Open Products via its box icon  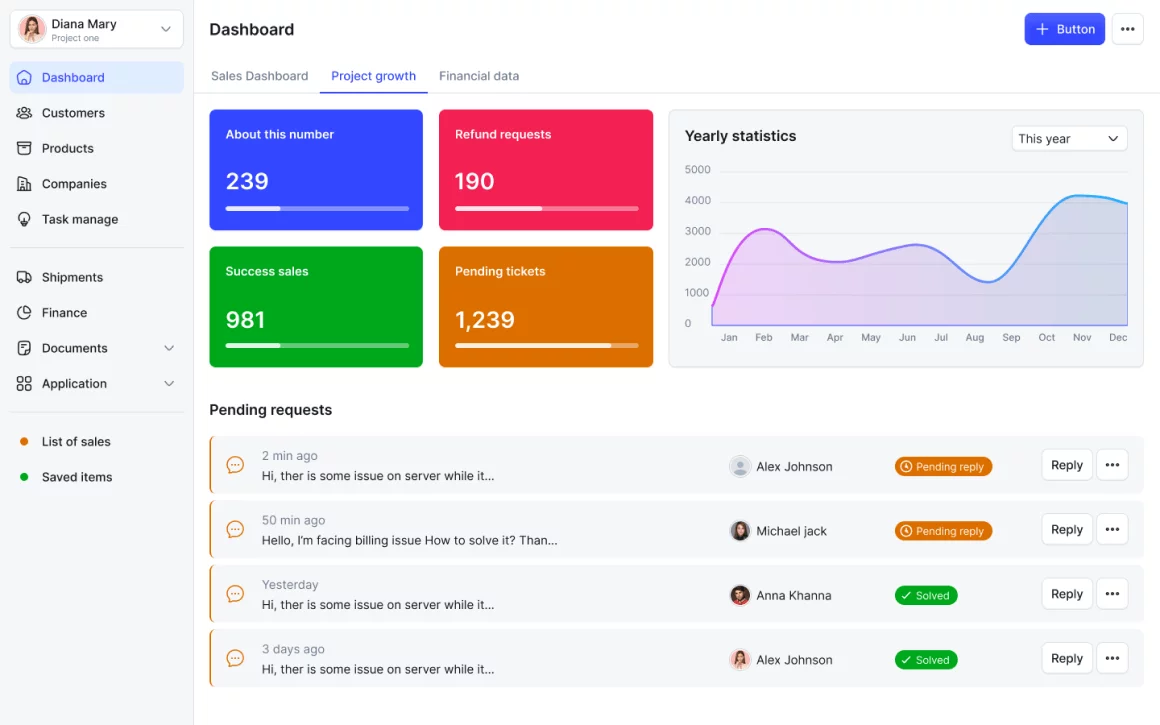pos(24,148)
